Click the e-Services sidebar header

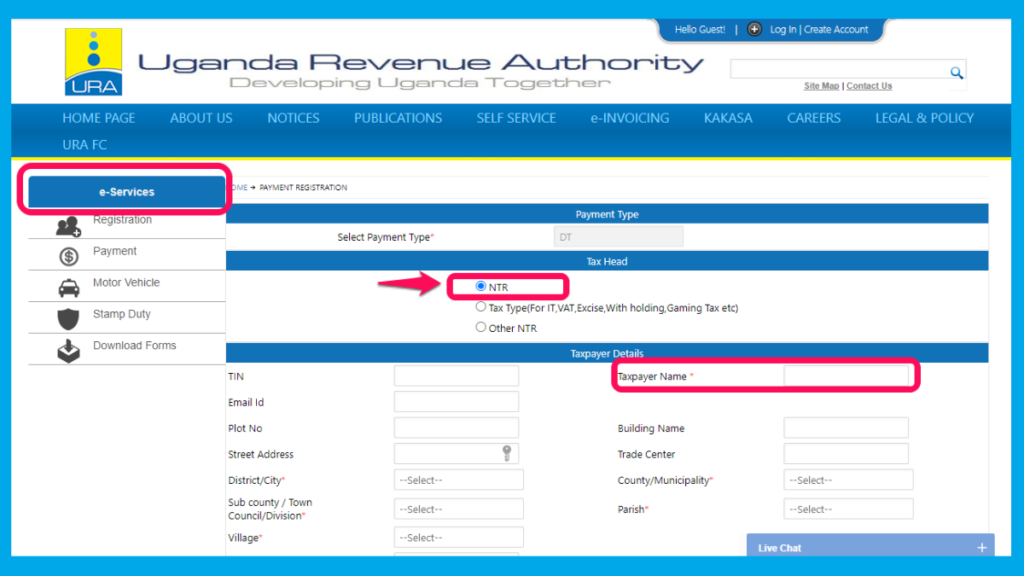[x=127, y=191]
